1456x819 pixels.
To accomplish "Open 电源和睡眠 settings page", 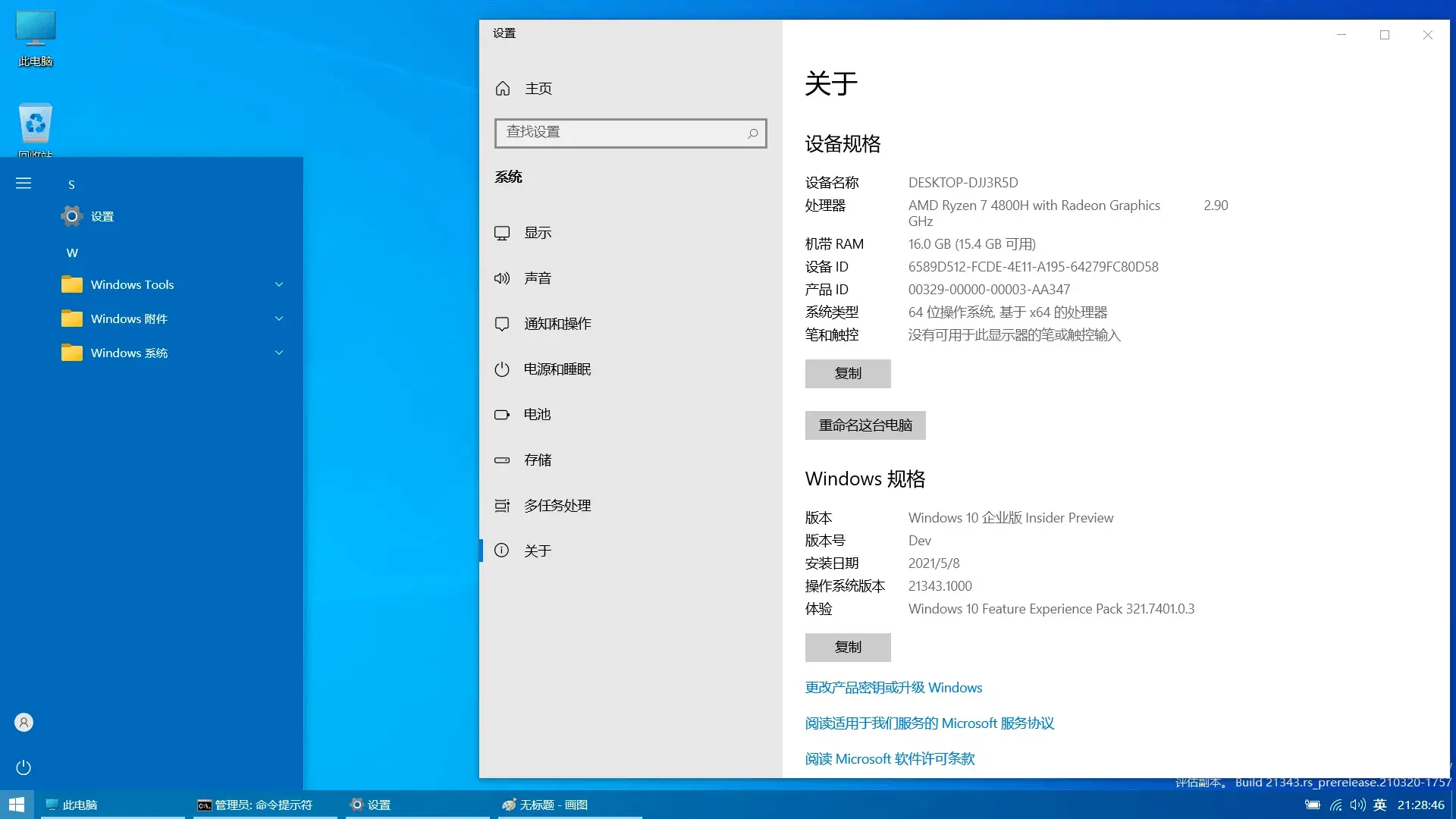I will pyautogui.click(x=630, y=369).
